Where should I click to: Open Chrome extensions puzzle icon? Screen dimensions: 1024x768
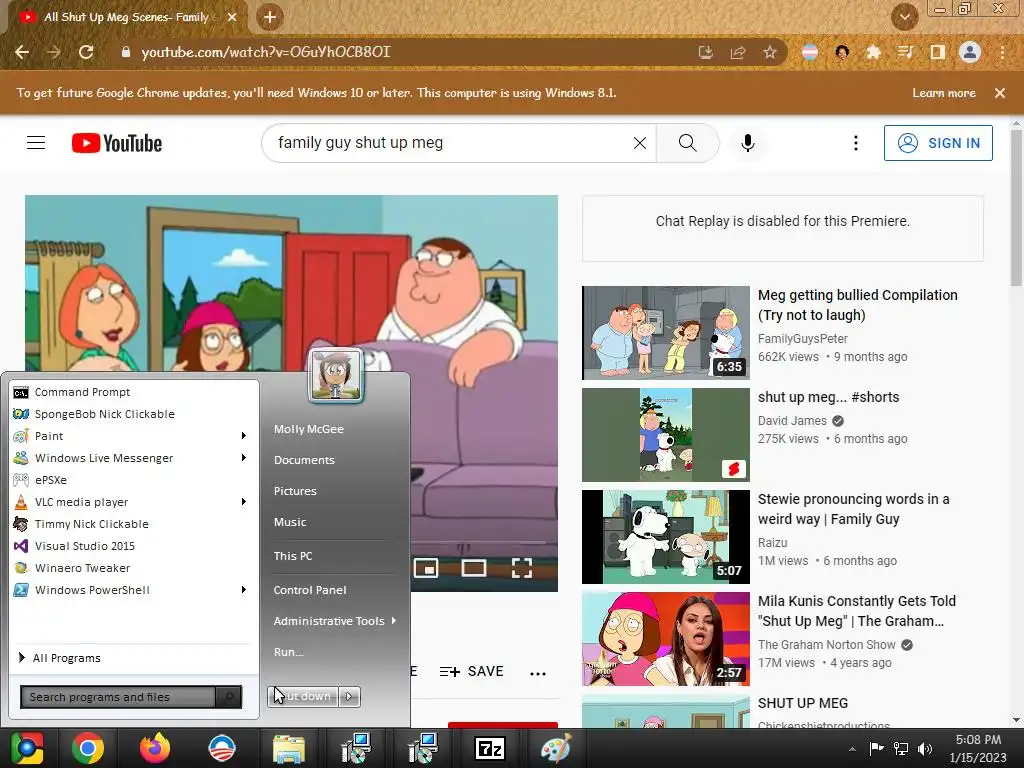tap(874, 52)
